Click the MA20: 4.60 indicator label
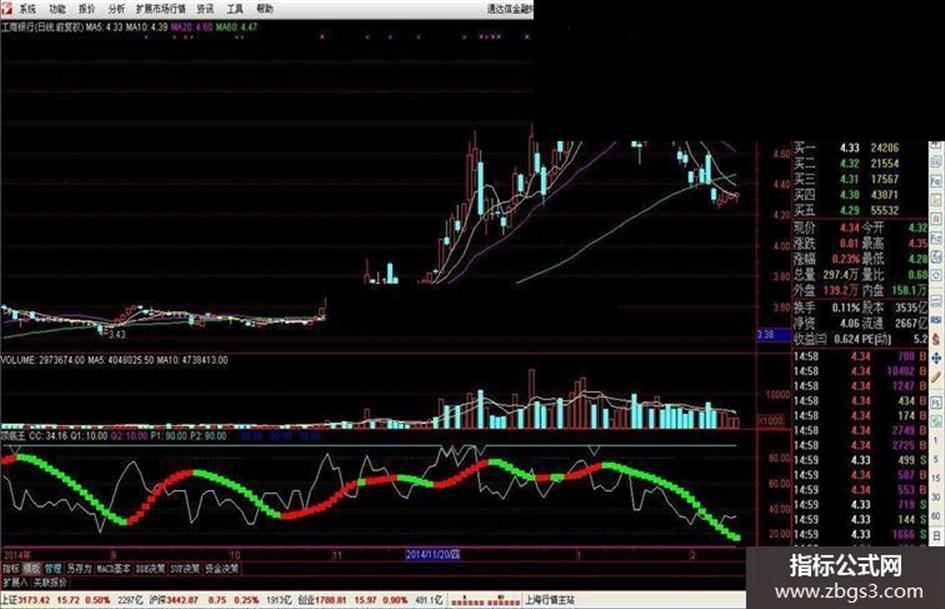The width and height of the screenshot is (945, 609). coord(191,27)
